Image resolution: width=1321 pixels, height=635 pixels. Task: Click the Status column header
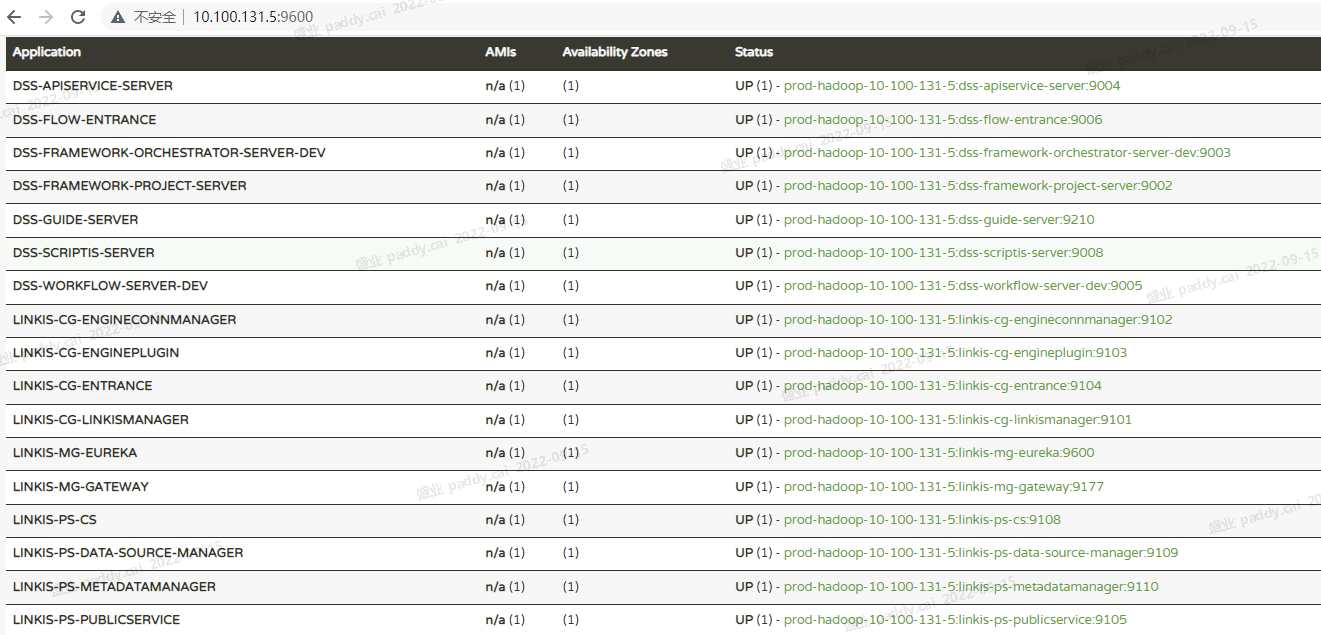point(754,52)
